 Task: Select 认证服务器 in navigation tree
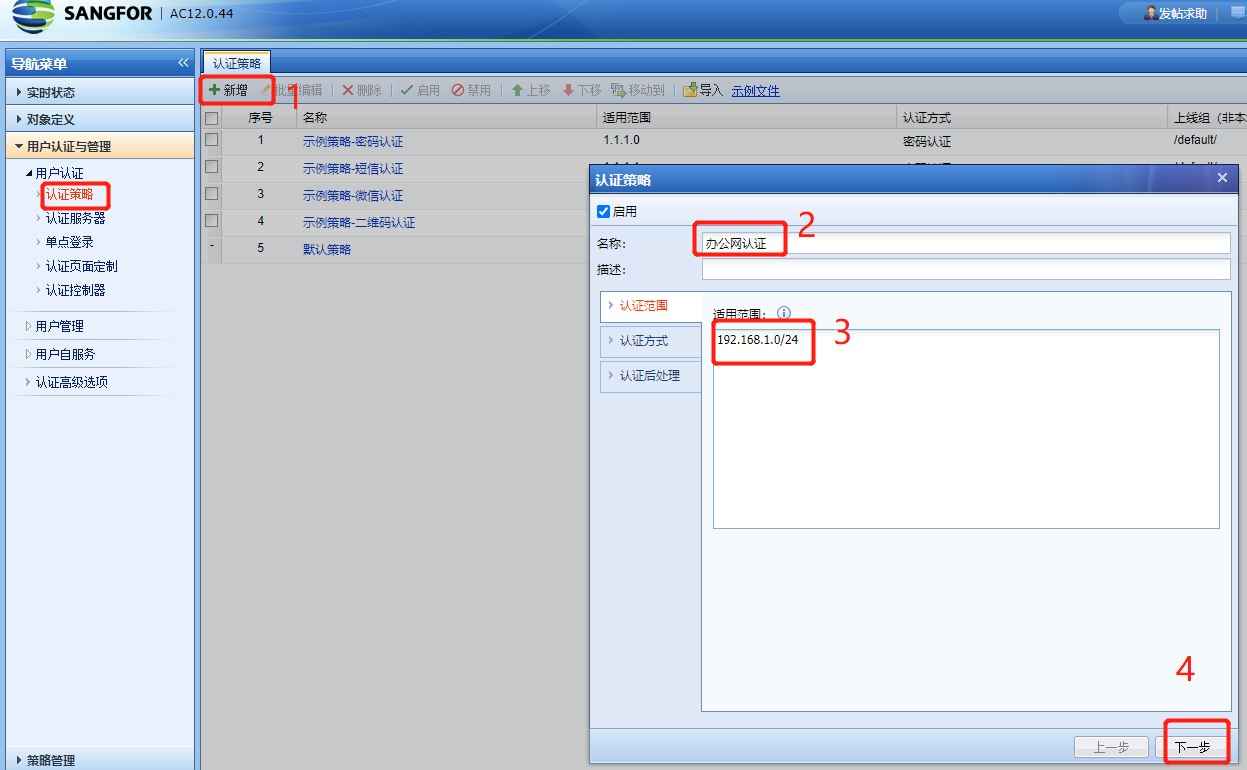point(75,218)
